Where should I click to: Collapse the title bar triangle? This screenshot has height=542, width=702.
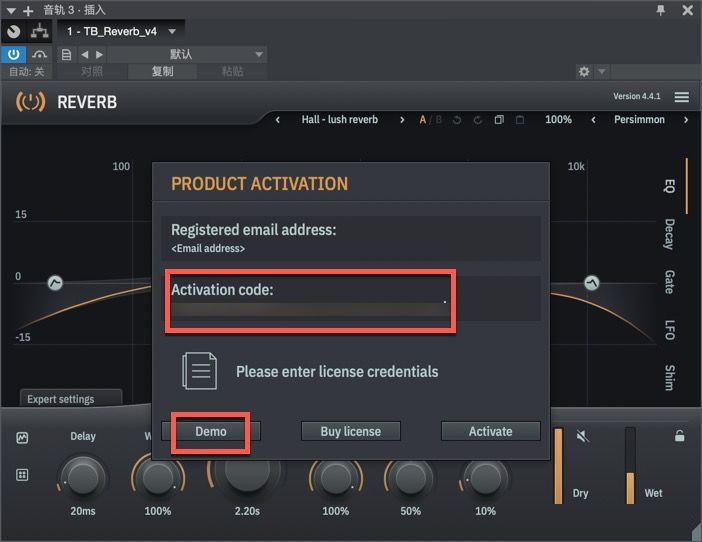[11, 10]
